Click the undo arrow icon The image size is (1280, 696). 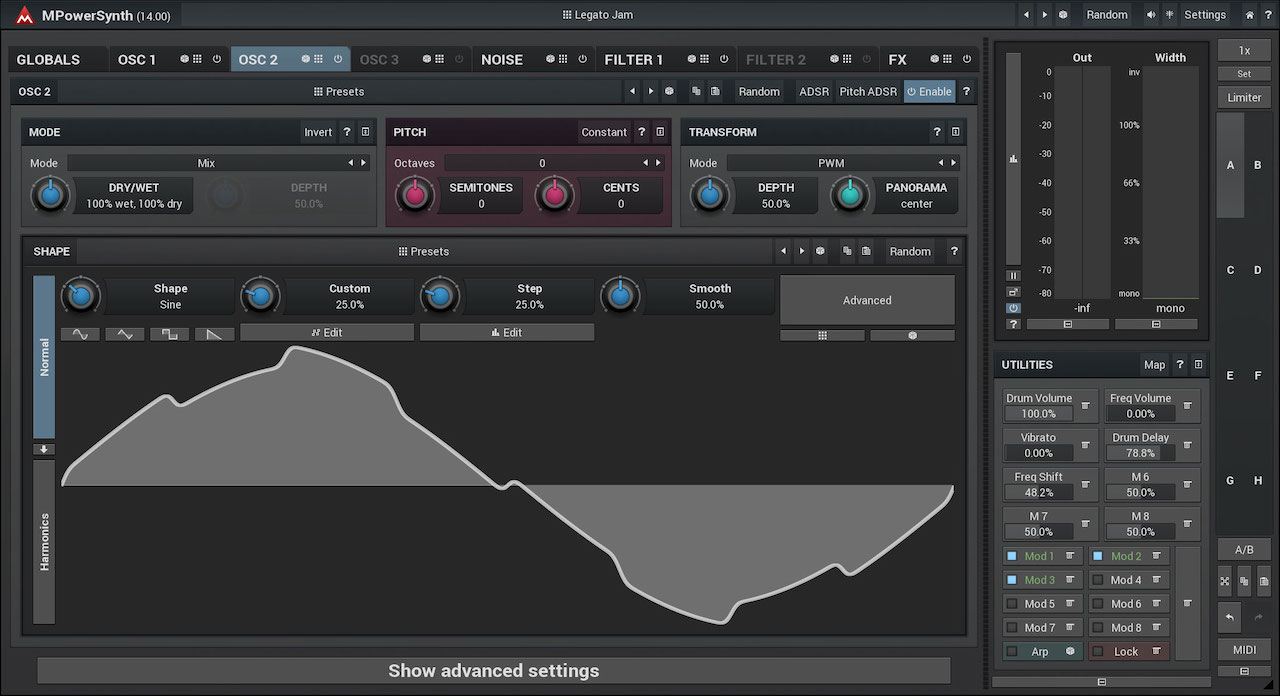pyautogui.click(x=1229, y=618)
